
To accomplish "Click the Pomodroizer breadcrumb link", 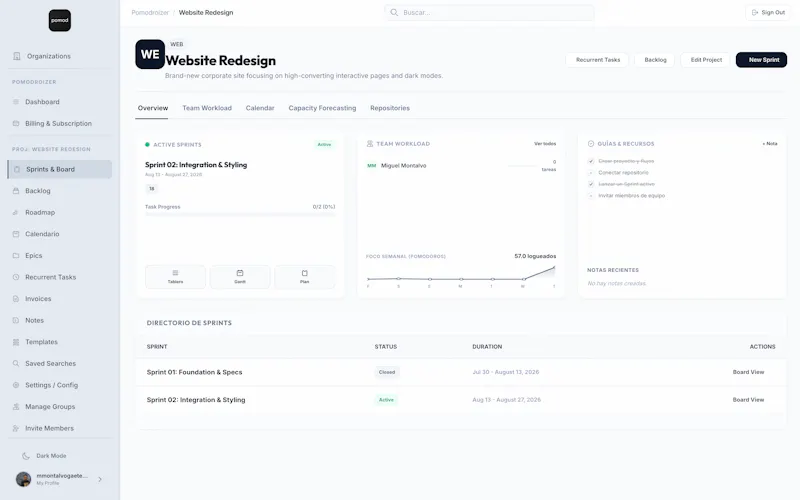I will pyautogui.click(x=150, y=12).
